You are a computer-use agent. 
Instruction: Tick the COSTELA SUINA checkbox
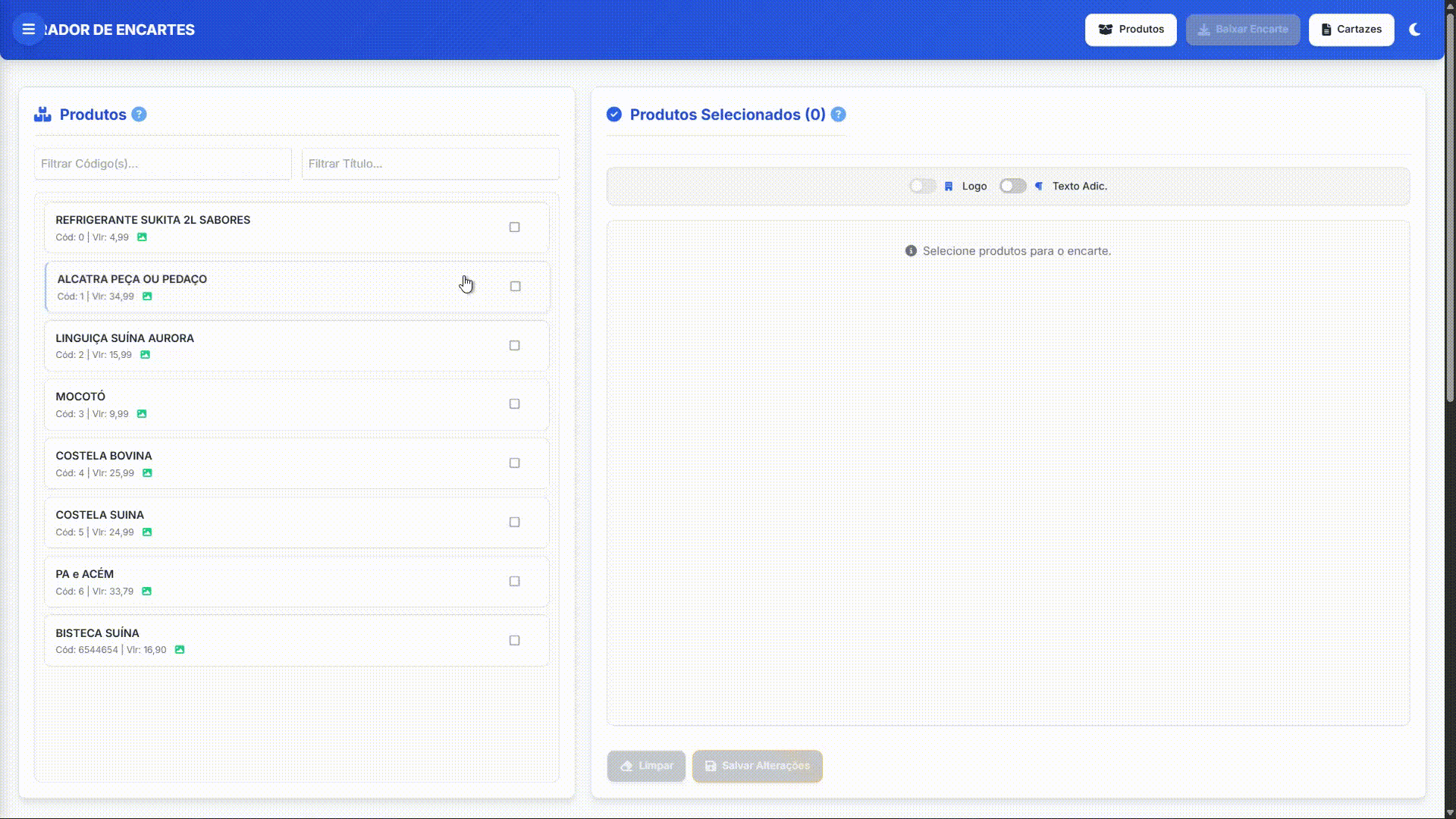(x=515, y=522)
